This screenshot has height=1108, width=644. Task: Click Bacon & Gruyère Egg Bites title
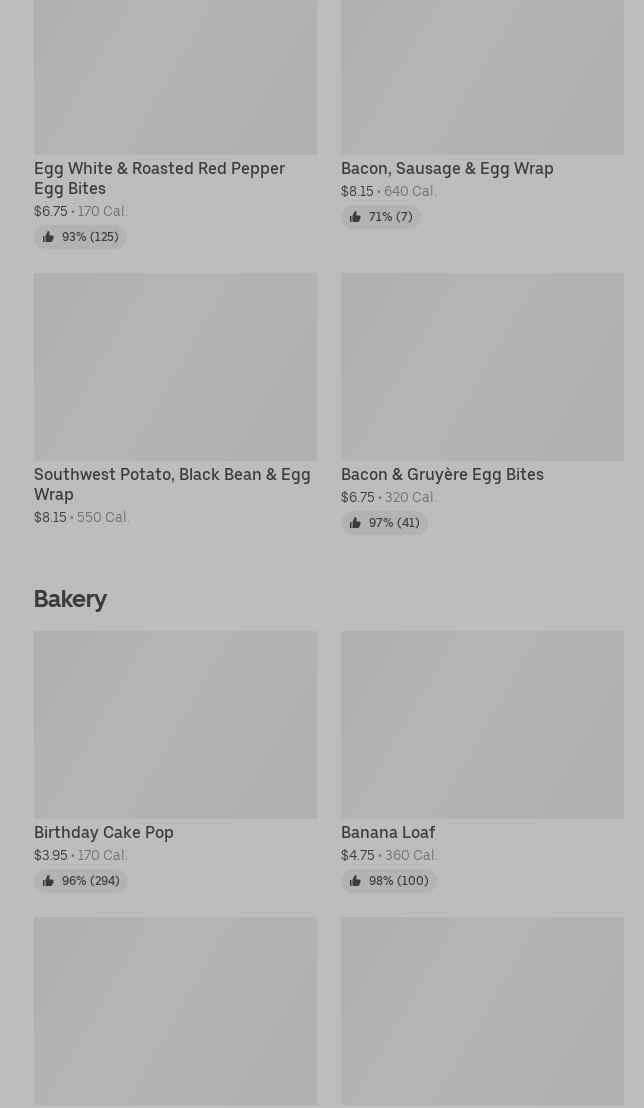pyautogui.click(x=442, y=474)
